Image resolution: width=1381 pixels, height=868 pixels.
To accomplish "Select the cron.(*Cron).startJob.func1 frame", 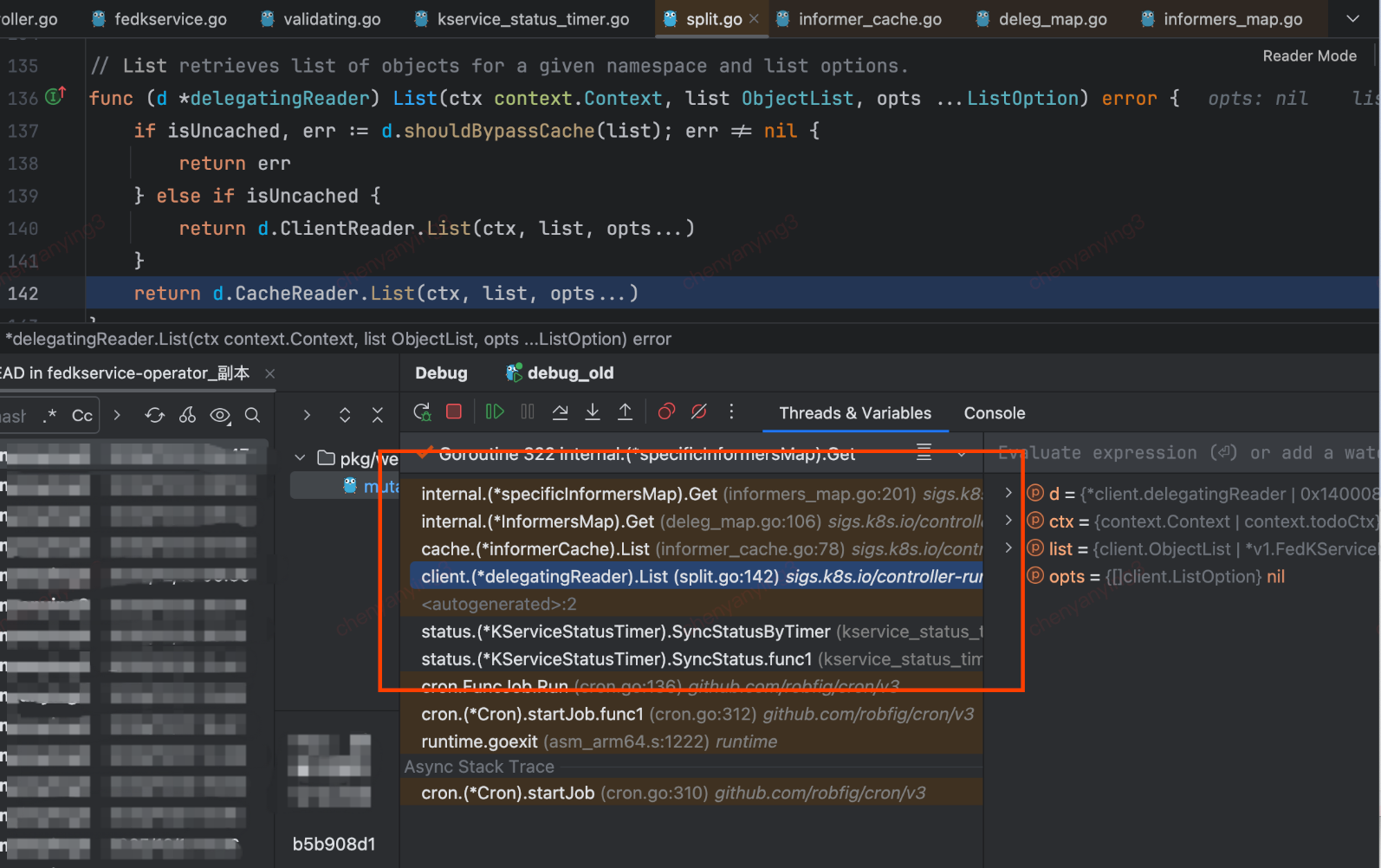I will coord(696,715).
